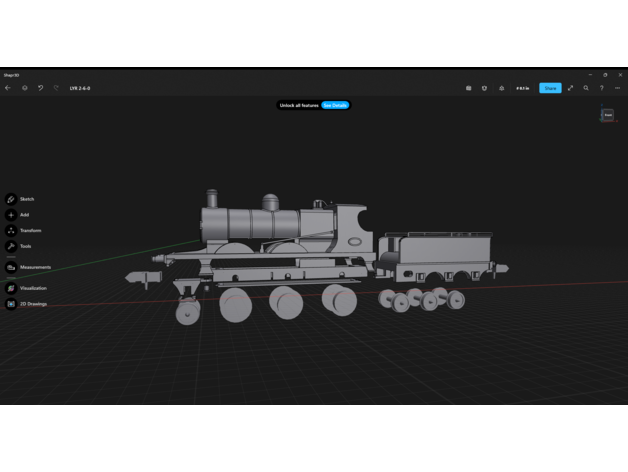Viewport: 628px width, 472px height.
Task: Select the Tools hammer icon
Action: tap(11, 246)
